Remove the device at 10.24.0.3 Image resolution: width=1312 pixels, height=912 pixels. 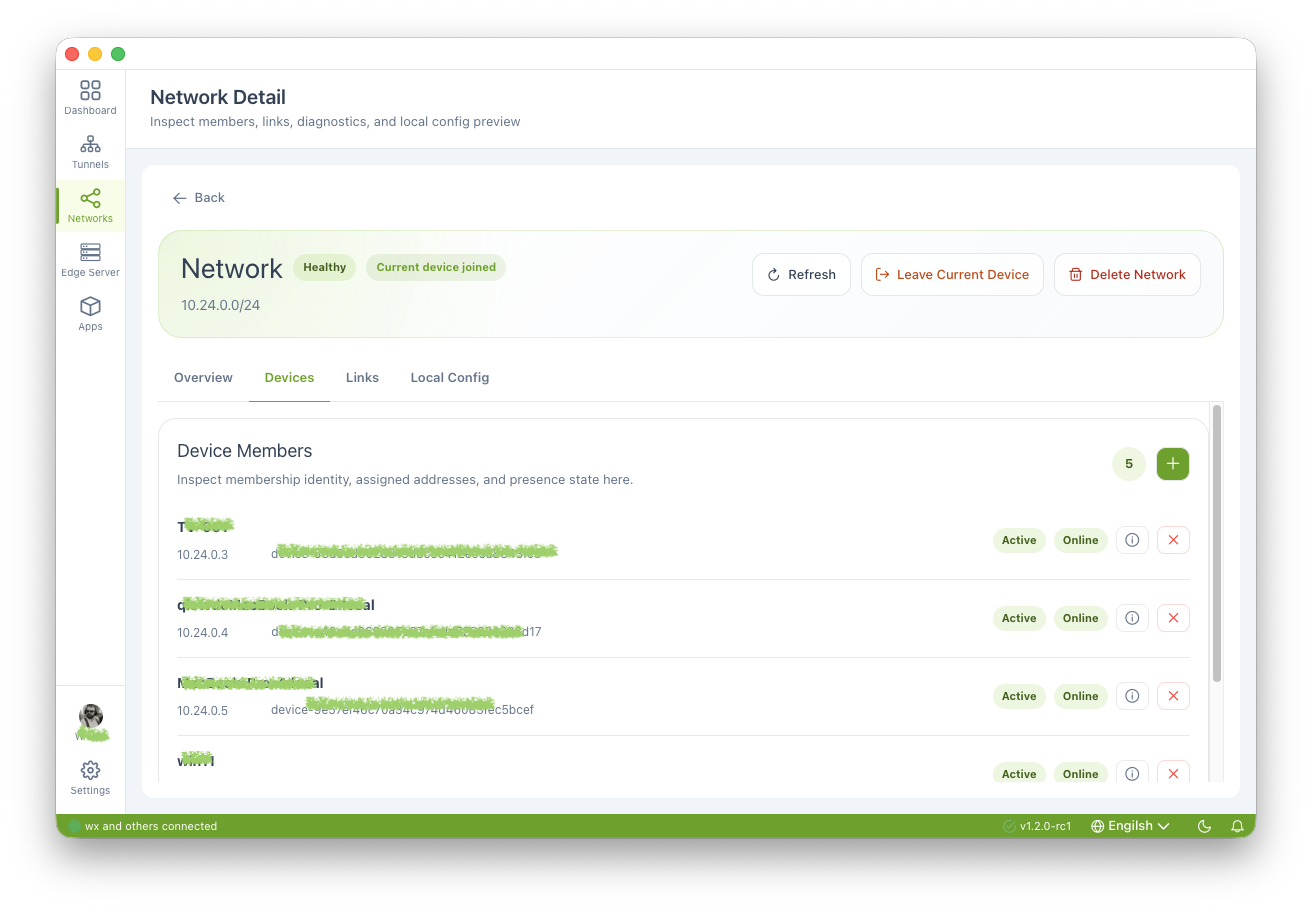[1173, 540]
